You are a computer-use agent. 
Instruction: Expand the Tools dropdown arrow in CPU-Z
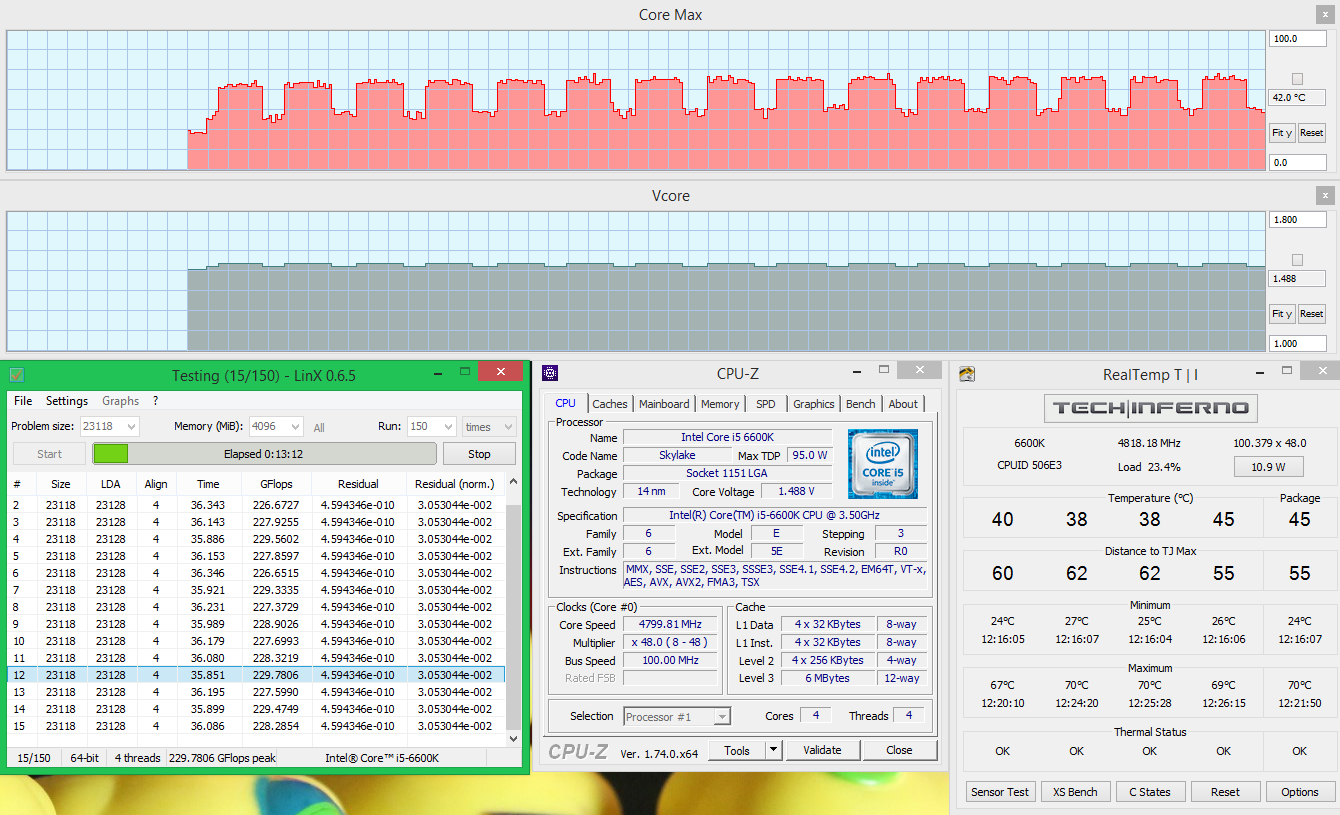[774, 750]
